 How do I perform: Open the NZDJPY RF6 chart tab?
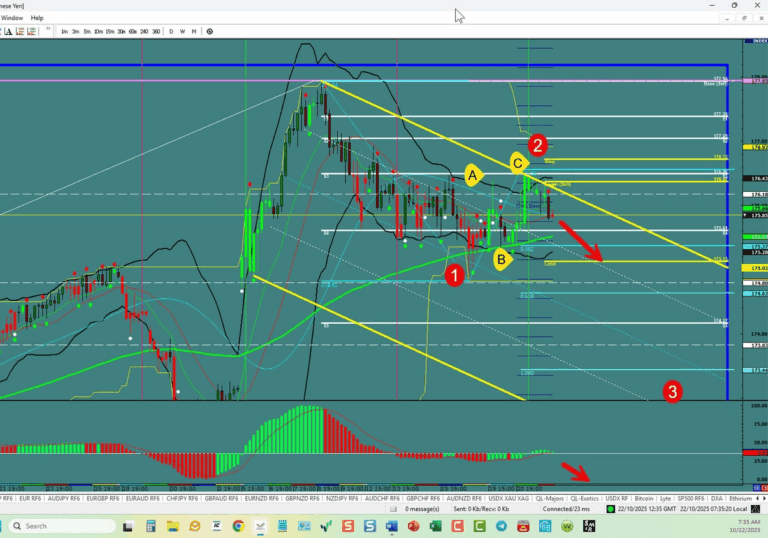pyautogui.click(x=342, y=498)
